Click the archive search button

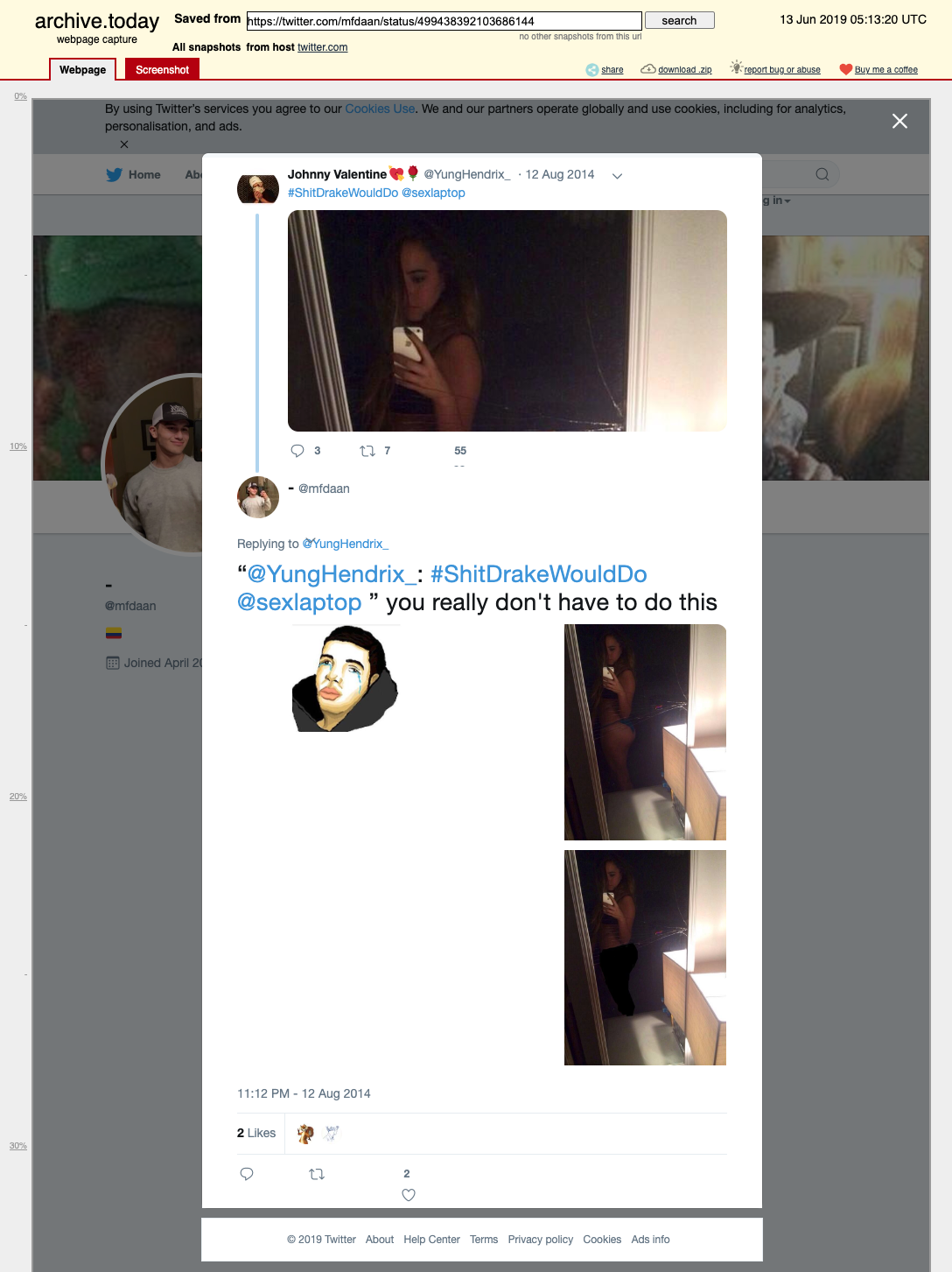(680, 20)
